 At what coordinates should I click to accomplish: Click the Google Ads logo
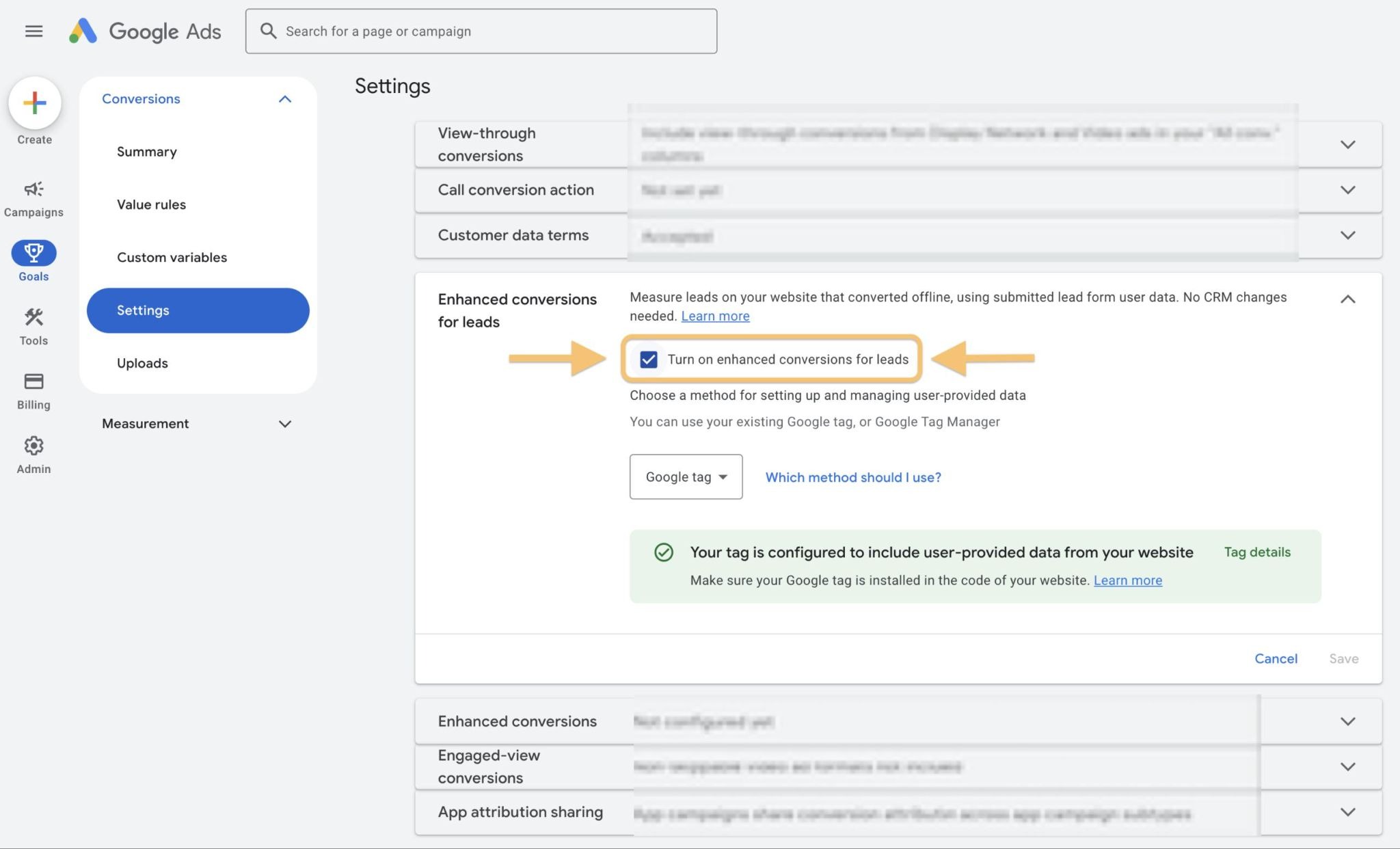[145, 31]
